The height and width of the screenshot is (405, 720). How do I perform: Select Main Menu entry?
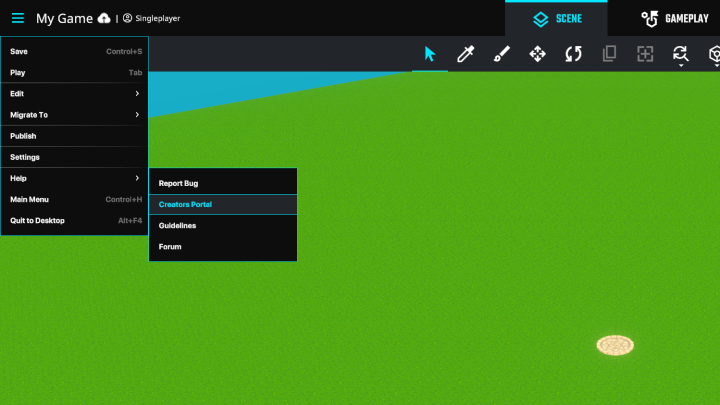(x=74, y=199)
